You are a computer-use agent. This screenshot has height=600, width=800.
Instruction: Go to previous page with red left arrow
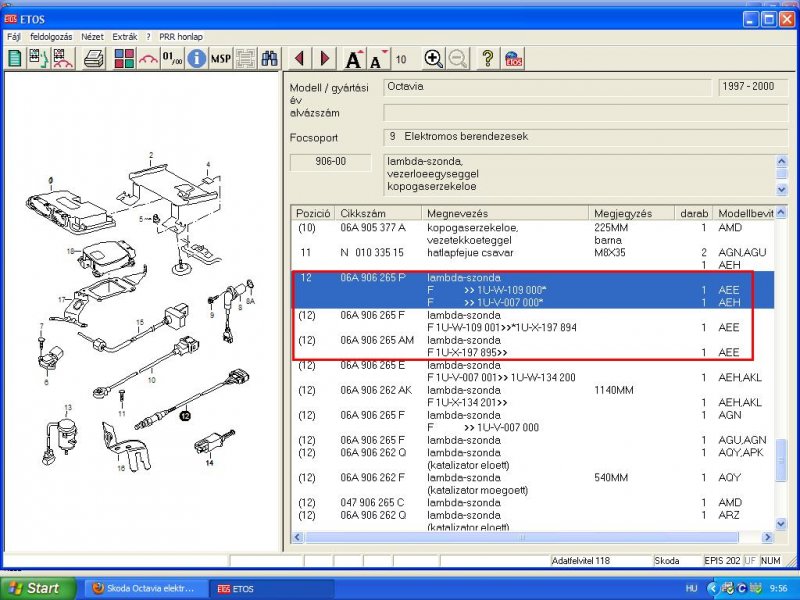(x=299, y=59)
